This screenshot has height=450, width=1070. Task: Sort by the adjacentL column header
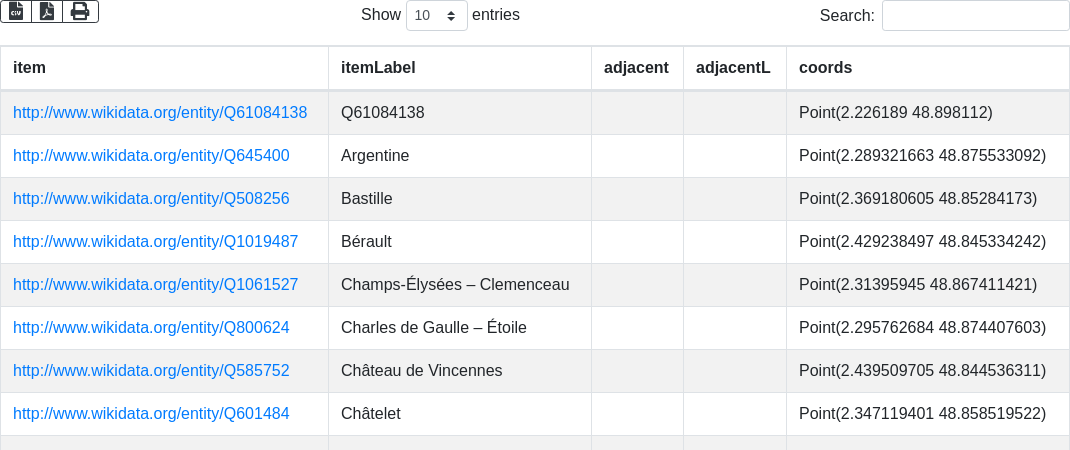click(x=733, y=68)
